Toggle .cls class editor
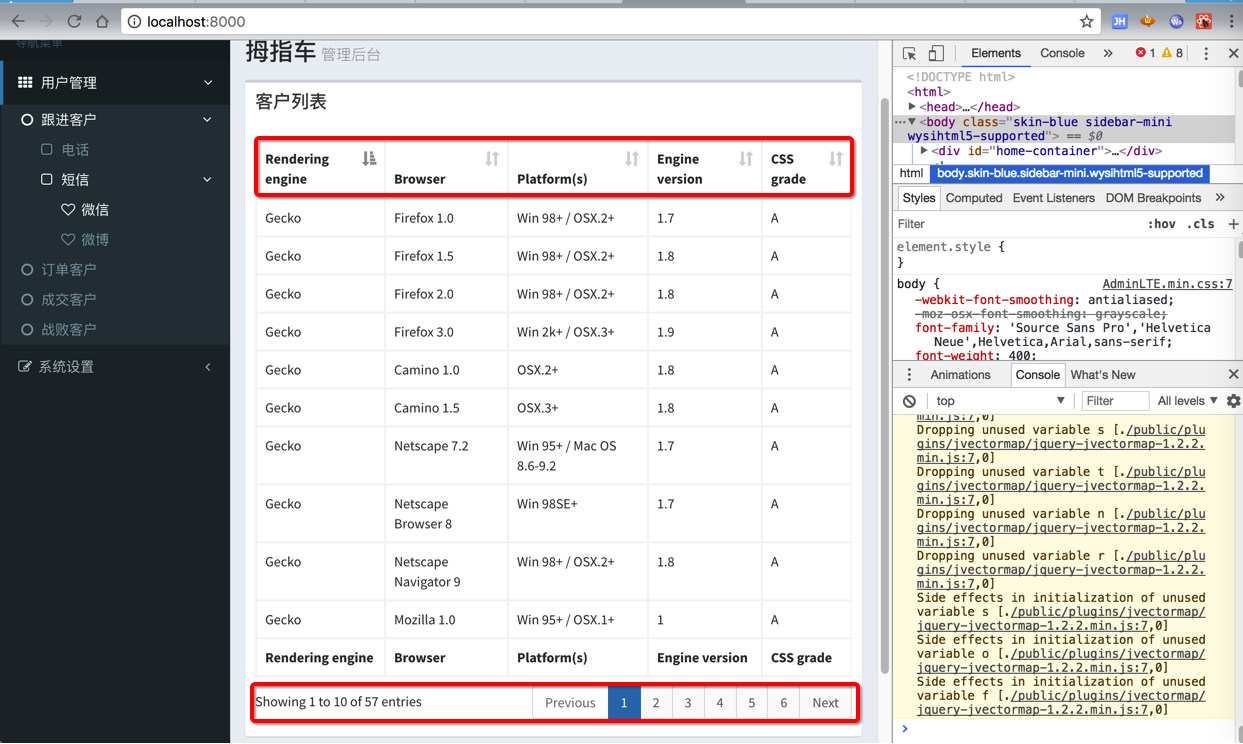 pyautogui.click(x=1201, y=224)
